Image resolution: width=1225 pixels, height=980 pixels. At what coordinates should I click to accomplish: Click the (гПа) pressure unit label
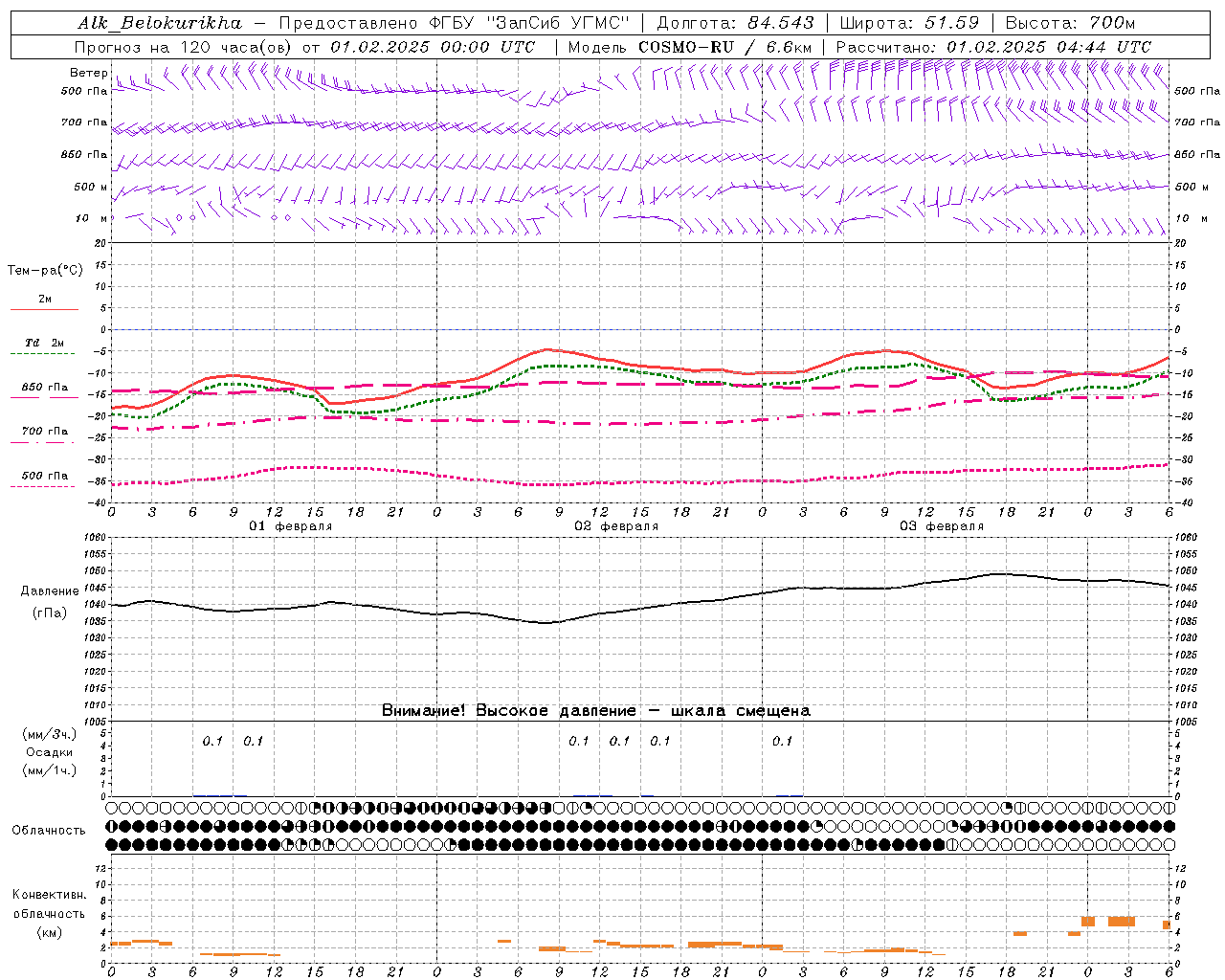point(50,613)
